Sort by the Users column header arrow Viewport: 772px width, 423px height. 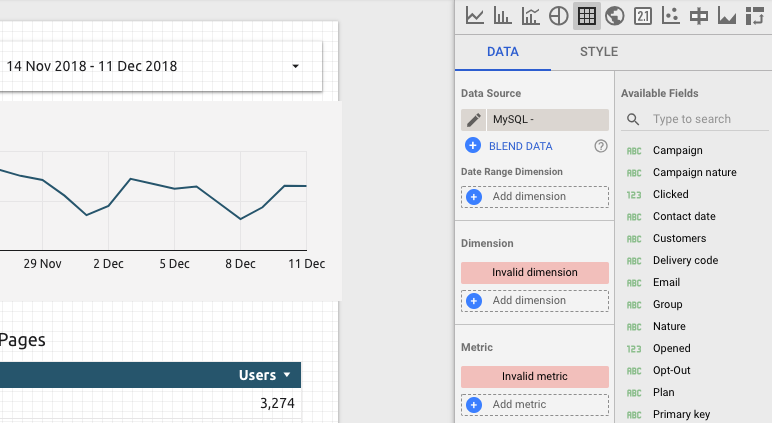(288, 375)
